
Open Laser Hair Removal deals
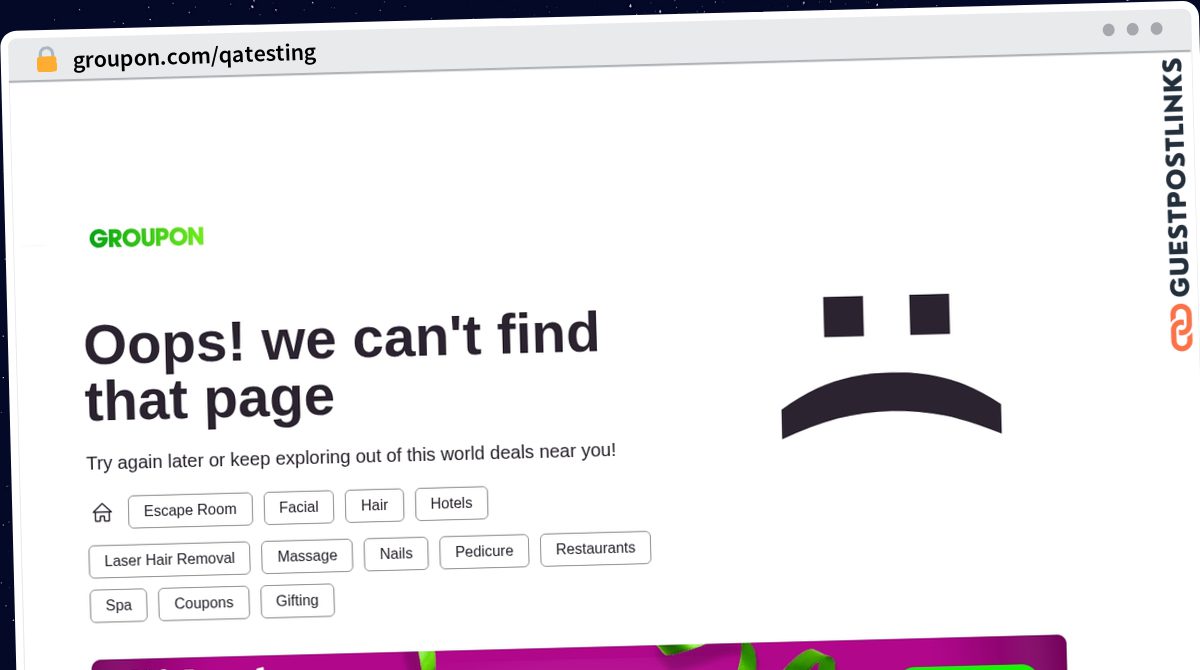coord(169,559)
